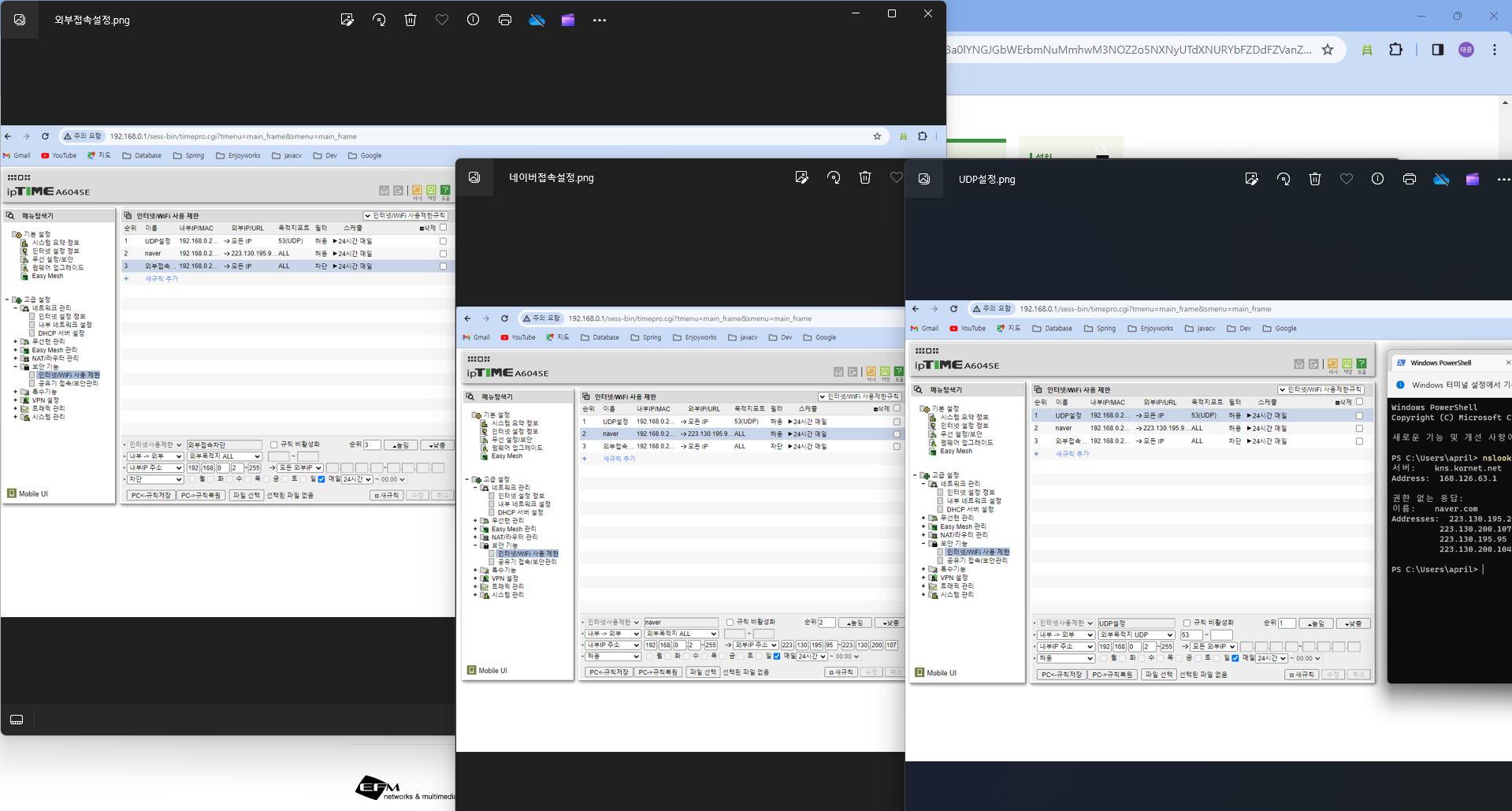Show file info for UDP설정.png

click(x=1377, y=179)
